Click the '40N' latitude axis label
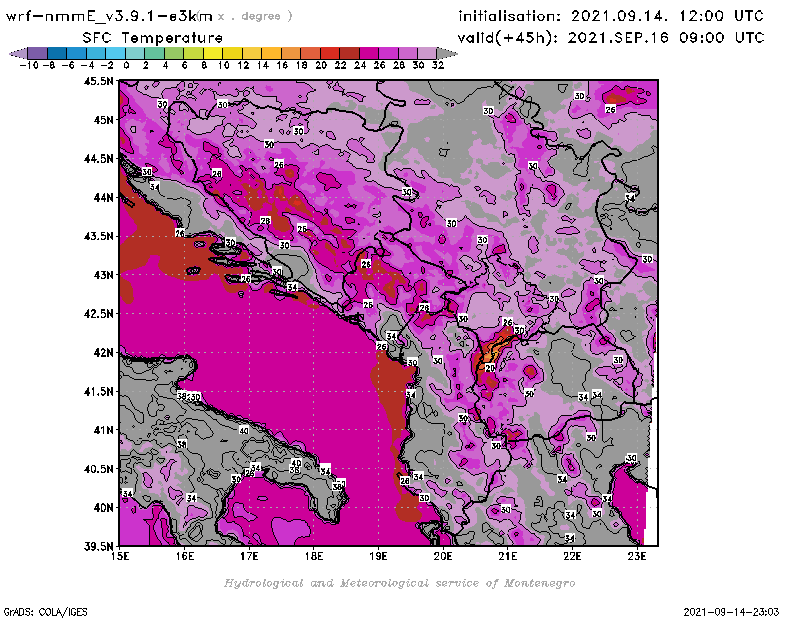 (x=103, y=508)
